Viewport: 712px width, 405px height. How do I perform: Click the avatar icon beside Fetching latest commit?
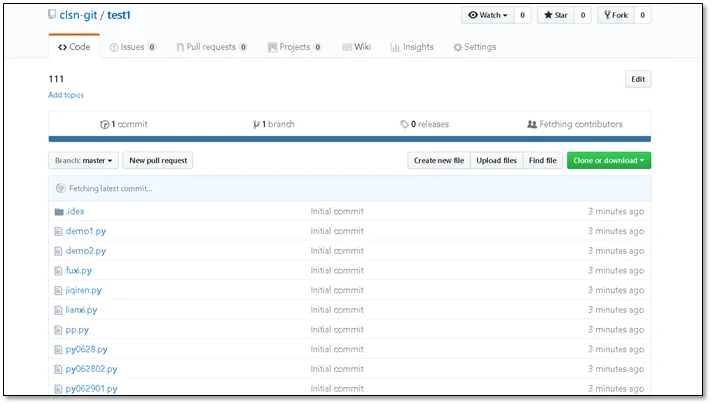(60, 188)
